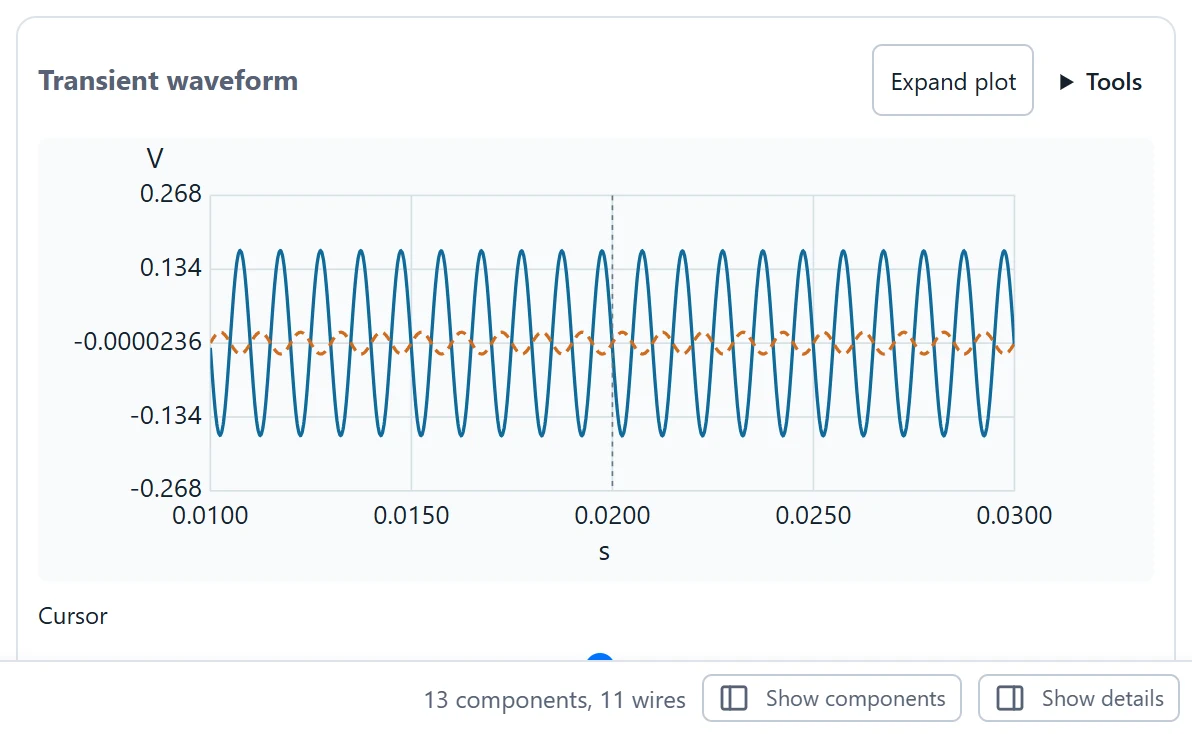Click the 0.268 y-axis label
The image size is (1192, 734).
click(171, 194)
